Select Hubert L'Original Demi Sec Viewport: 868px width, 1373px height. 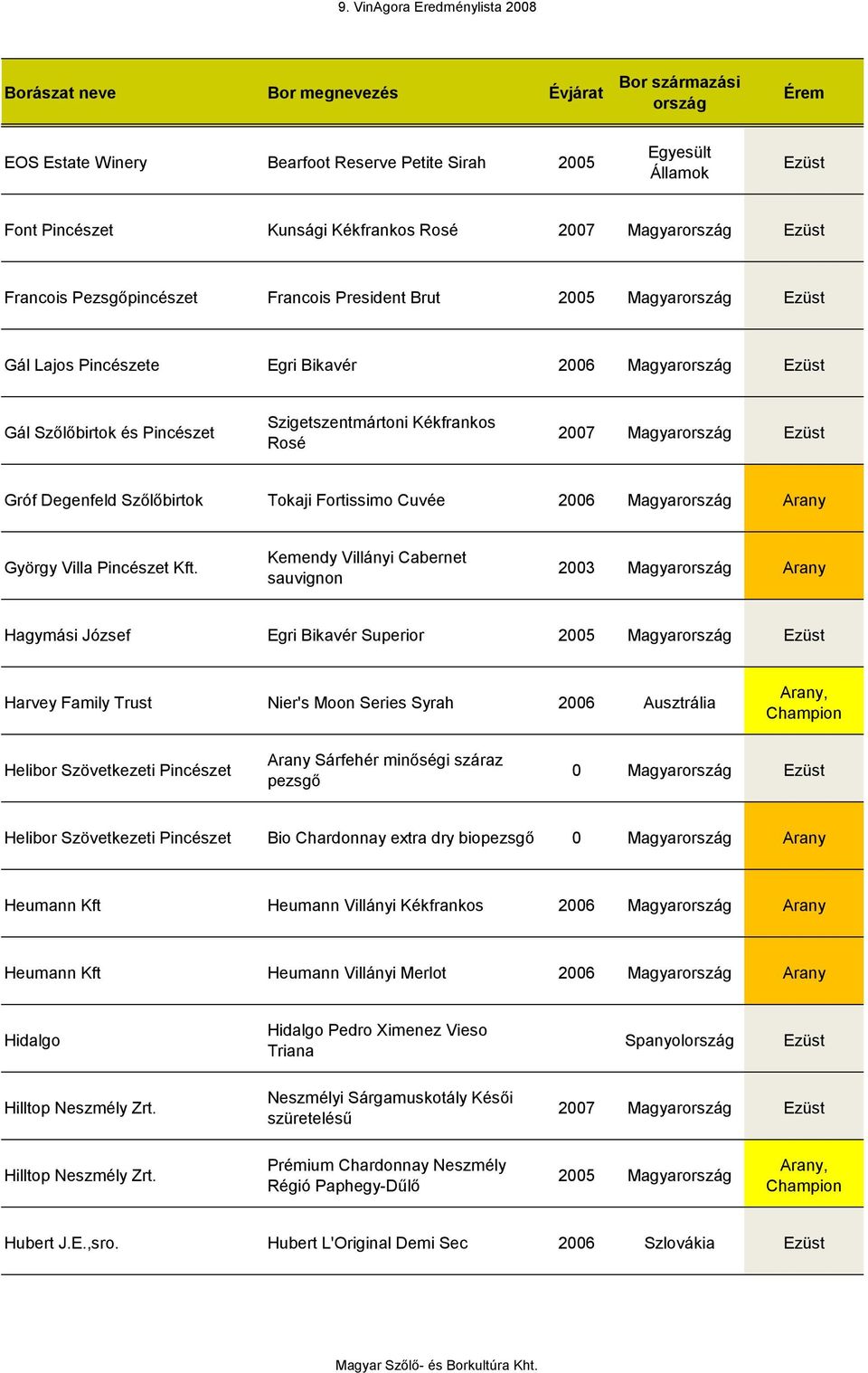point(367,1243)
